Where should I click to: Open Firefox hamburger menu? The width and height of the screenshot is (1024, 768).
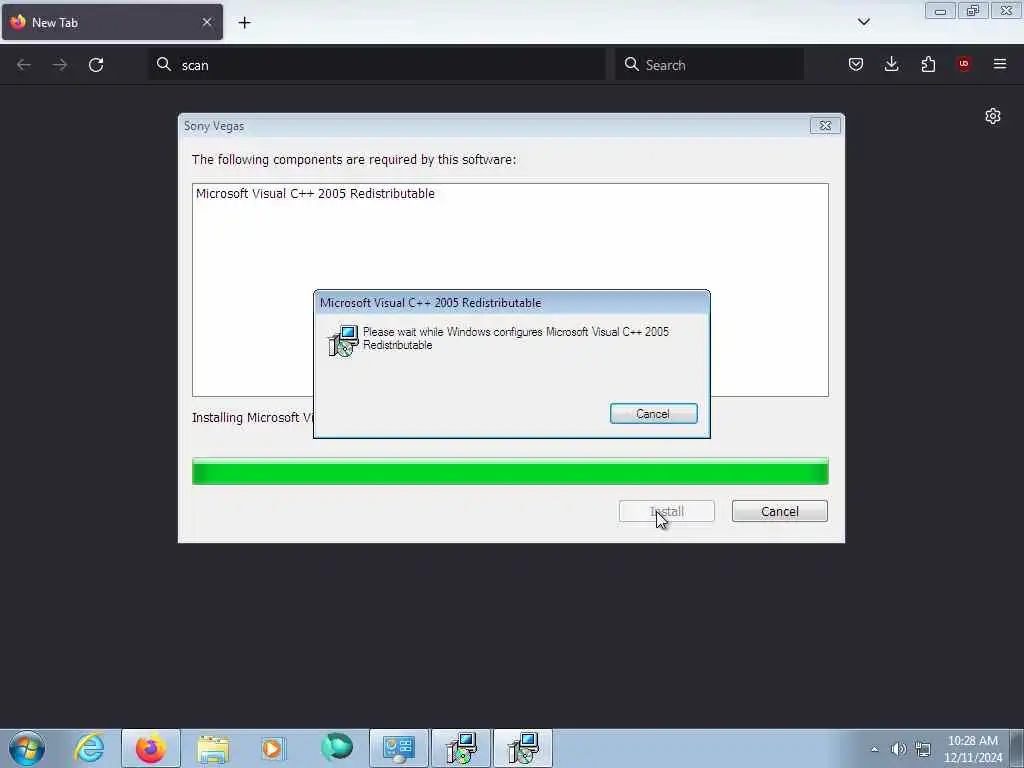[x=1000, y=64]
